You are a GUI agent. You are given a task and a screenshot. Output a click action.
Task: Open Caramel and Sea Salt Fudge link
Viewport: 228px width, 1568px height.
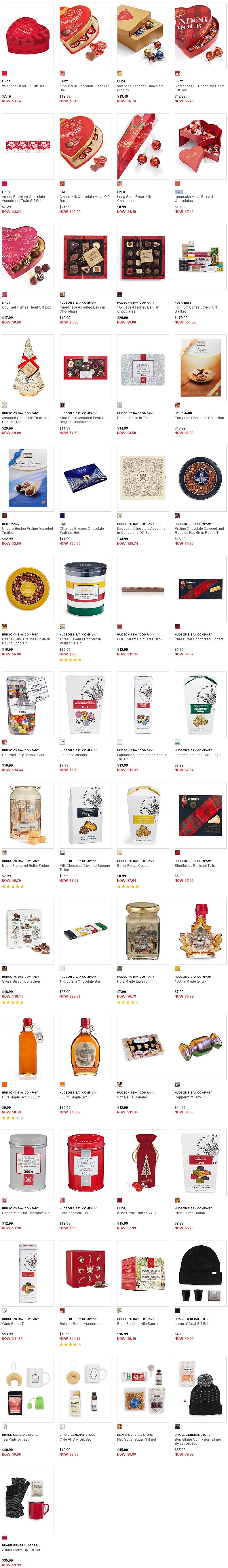tap(197, 755)
